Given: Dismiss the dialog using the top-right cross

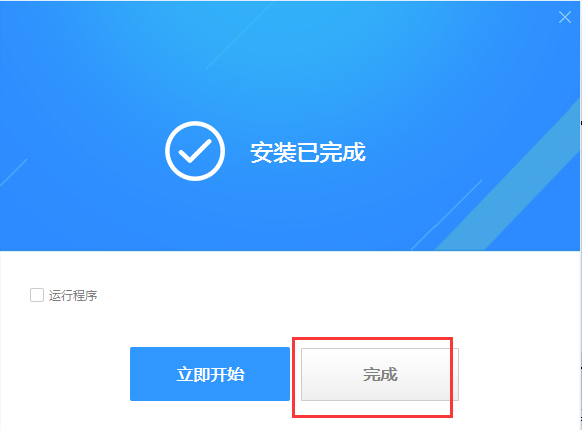Looking at the screenshot, I should 565,17.
